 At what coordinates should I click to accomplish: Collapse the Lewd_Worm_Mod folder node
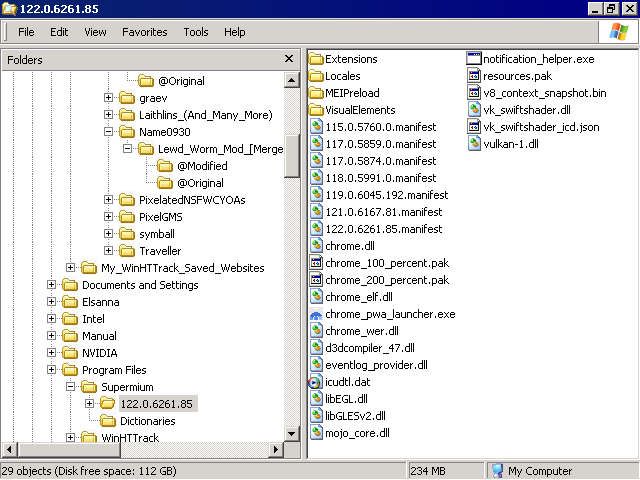pos(127,149)
